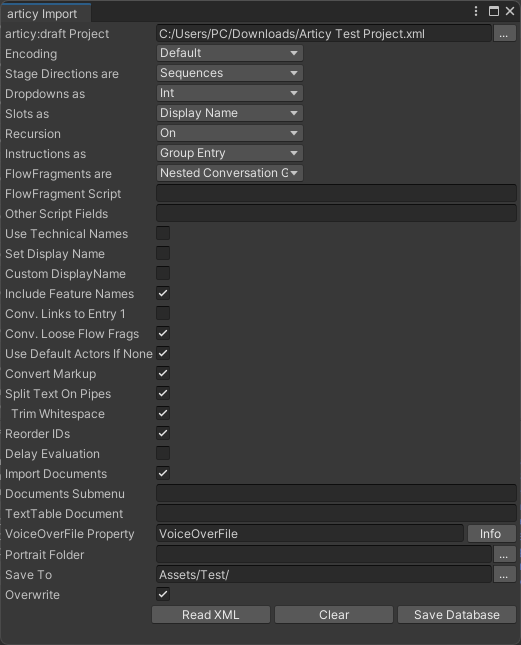Browse for the articy:draft project file
The height and width of the screenshot is (645, 521).
tap(504, 34)
